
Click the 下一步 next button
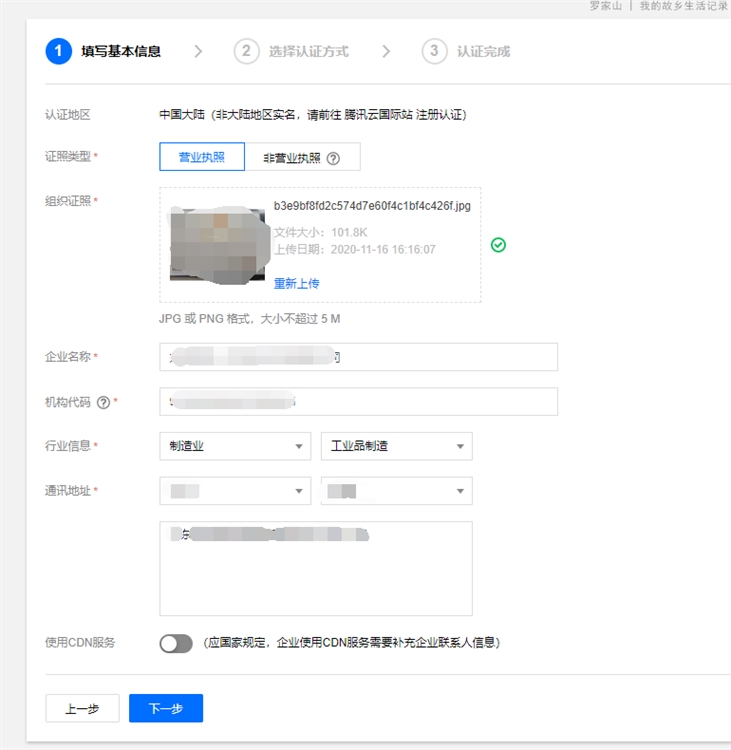pyautogui.click(x=166, y=708)
